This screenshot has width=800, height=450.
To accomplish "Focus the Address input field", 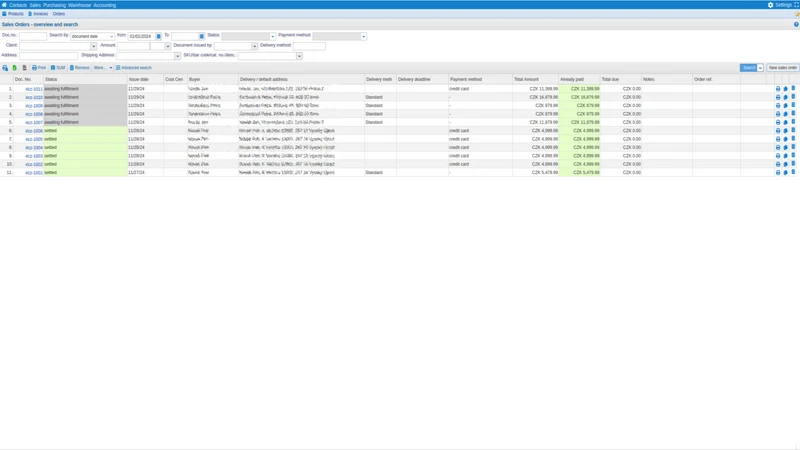I will [x=48, y=56].
